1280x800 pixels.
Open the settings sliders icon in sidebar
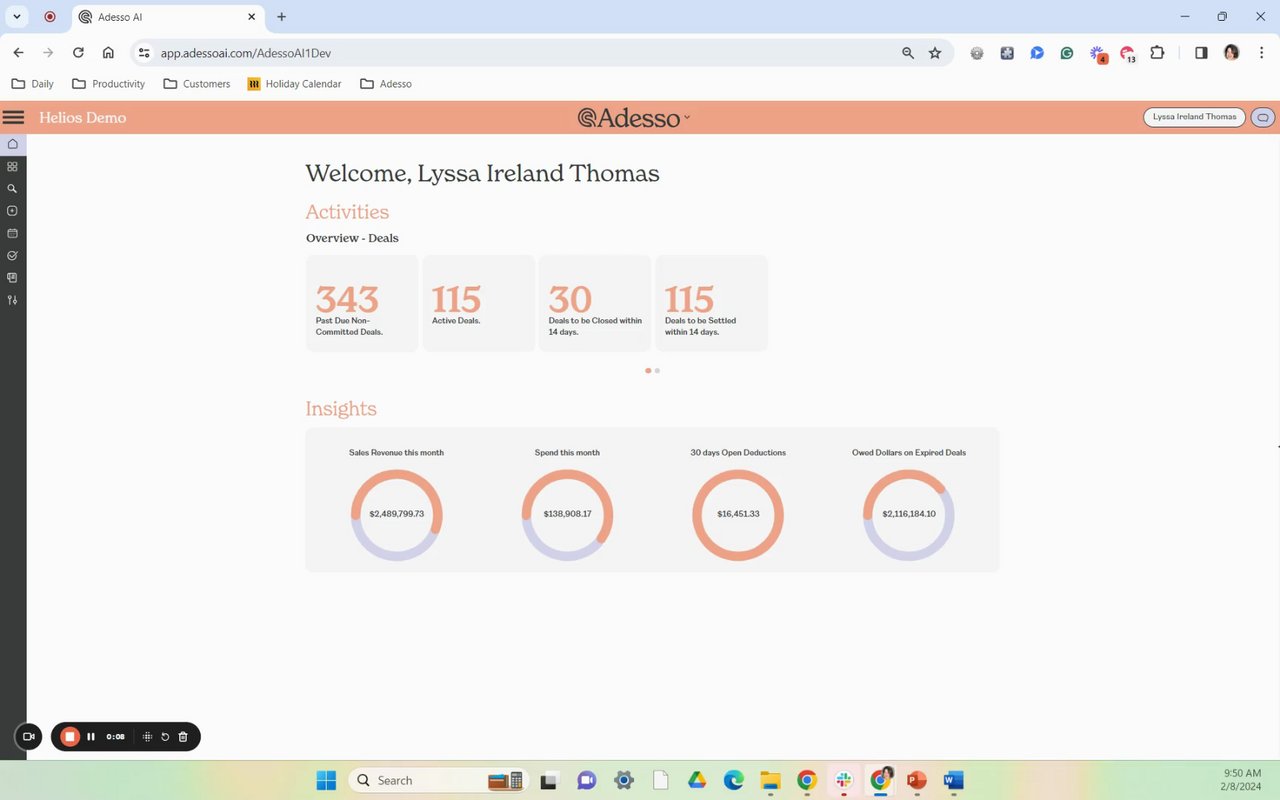[13, 300]
